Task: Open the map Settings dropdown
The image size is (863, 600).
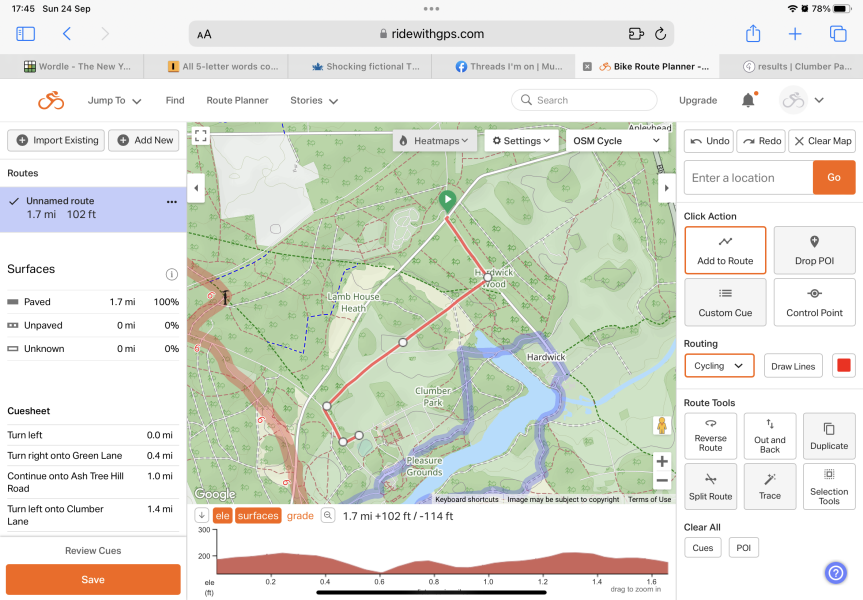Action: point(521,141)
